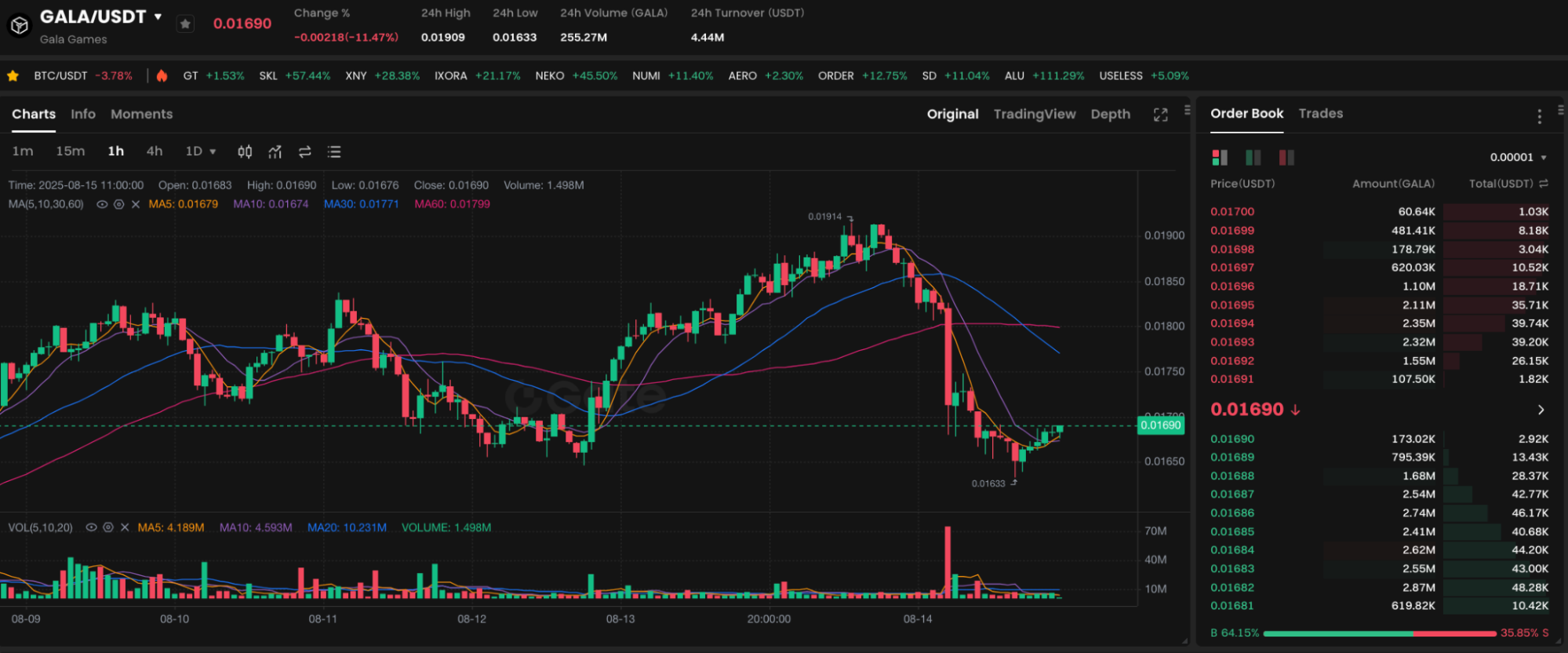The image size is (1568, 653).
Task: Select the ask price 0.01695 row
Action: [1379, 305]
